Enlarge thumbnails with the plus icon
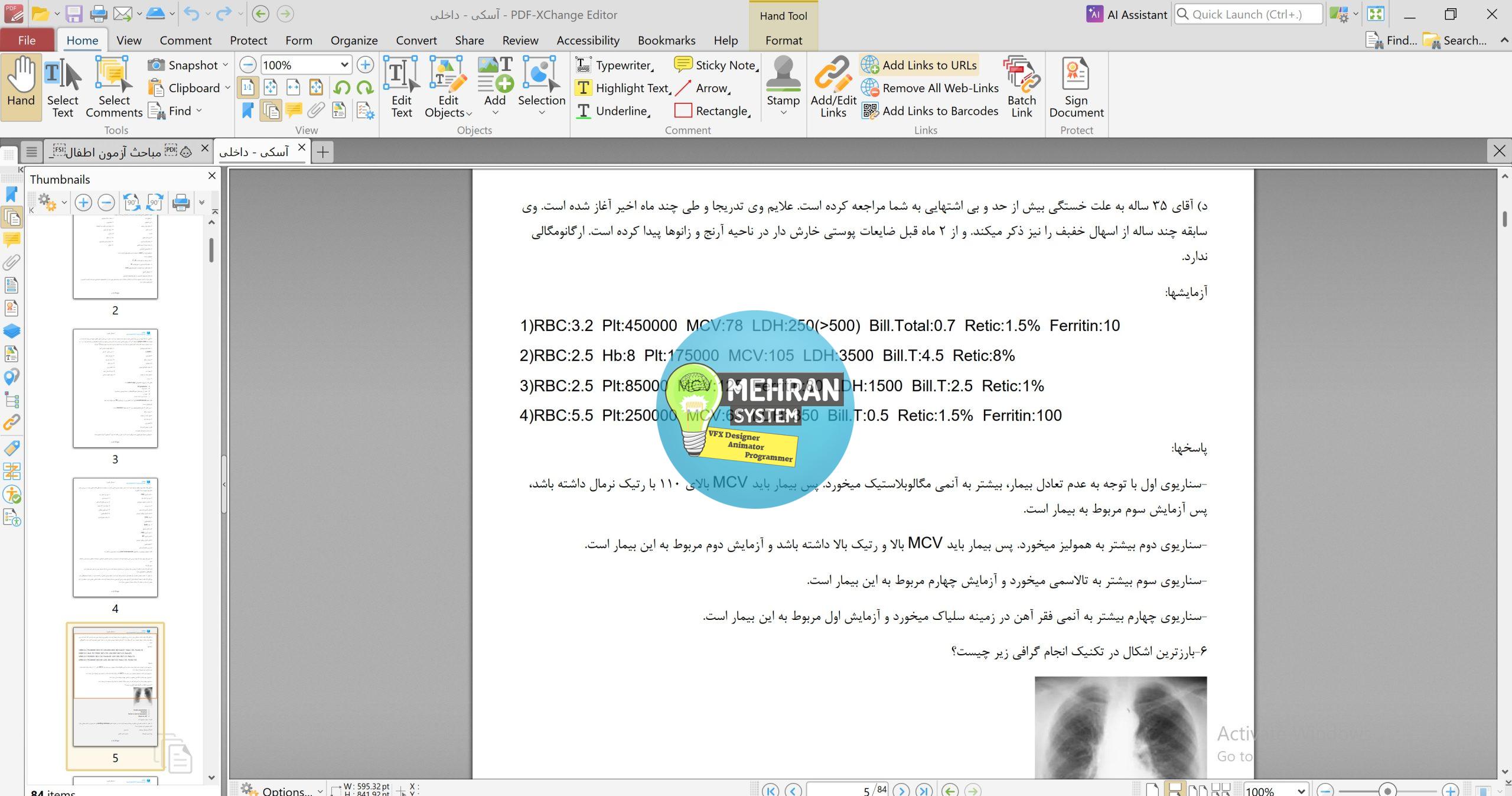The height and width of the screenshot is (796, 1512). [x=83, y=203]
